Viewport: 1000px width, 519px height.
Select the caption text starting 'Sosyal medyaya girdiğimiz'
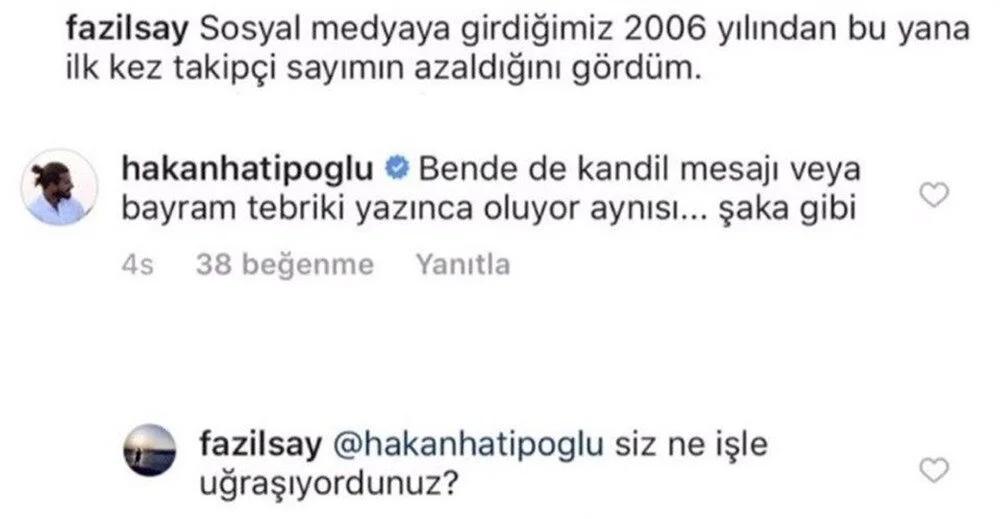(x=585, y=29)
